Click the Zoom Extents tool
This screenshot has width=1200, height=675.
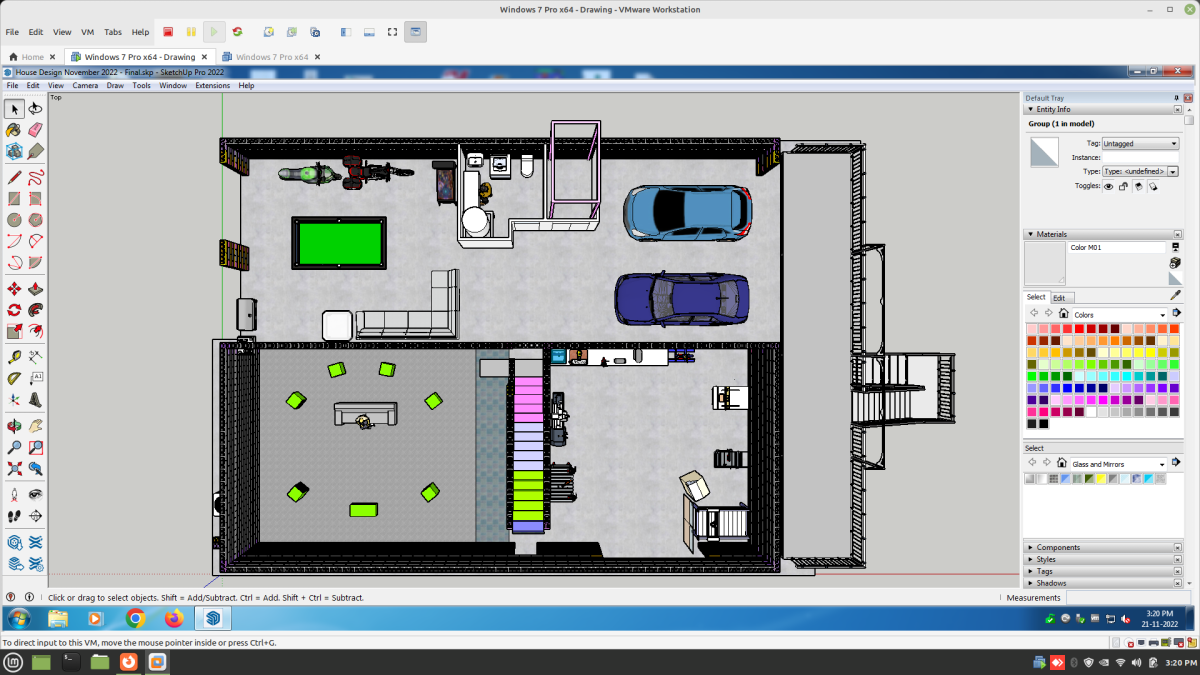[x=14, y=468]
